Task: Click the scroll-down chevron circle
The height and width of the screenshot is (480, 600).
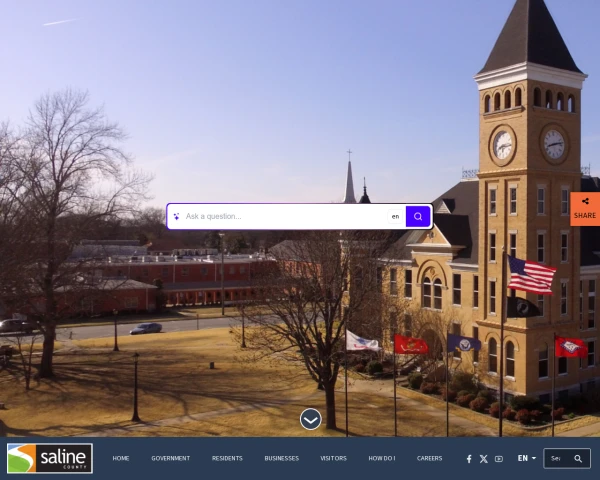Action: [x=310, y=419]
